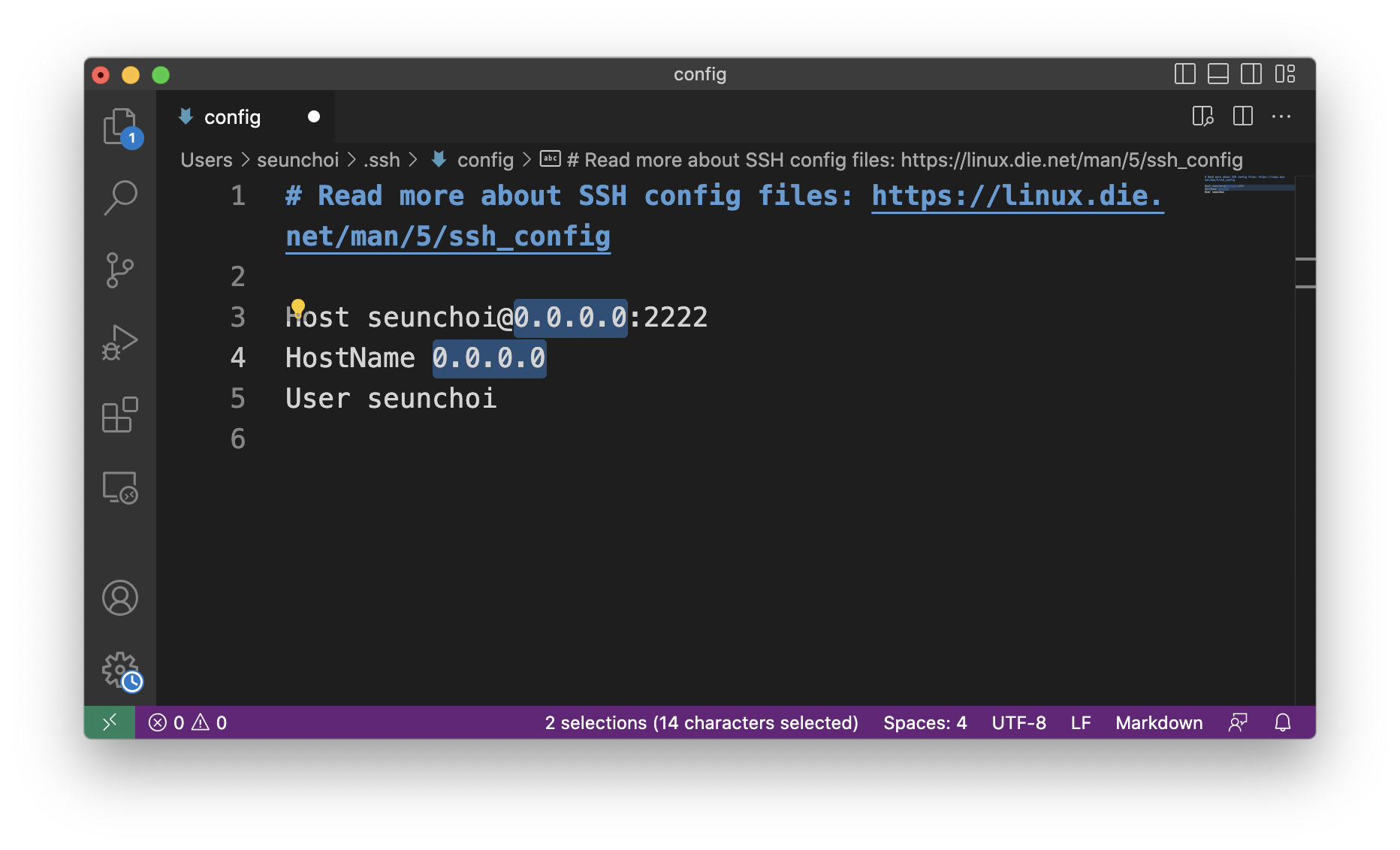Open More Actions ellipsis menu
1400x850 pixels.
point(1281,116)
